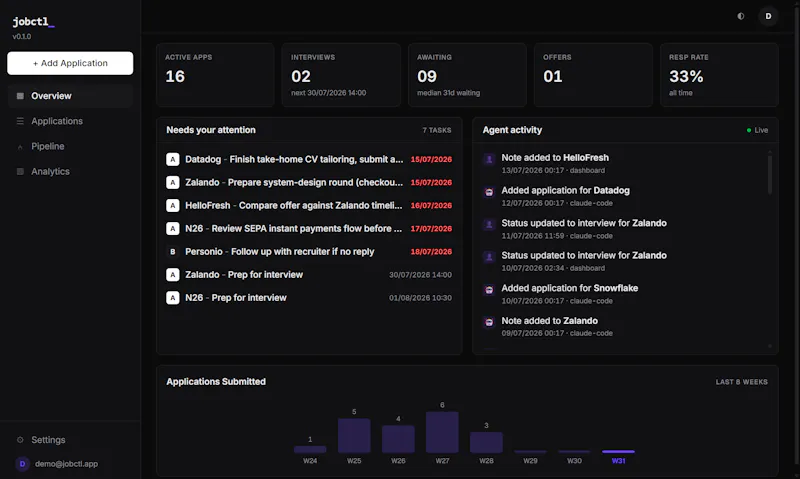800x479 pixels.
Task: Click the 18/07/2026 due date on Personio
Action: [x=431, y=251]
